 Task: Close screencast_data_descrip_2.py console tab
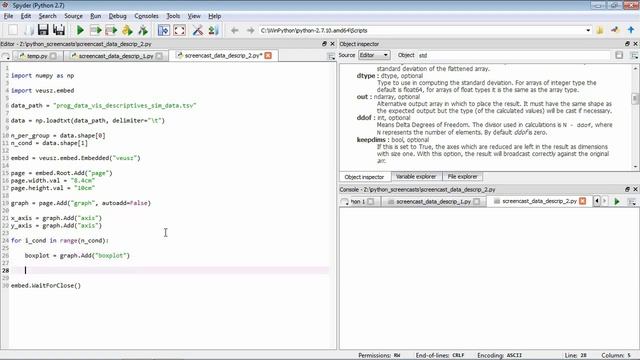(x=583, y=201)
